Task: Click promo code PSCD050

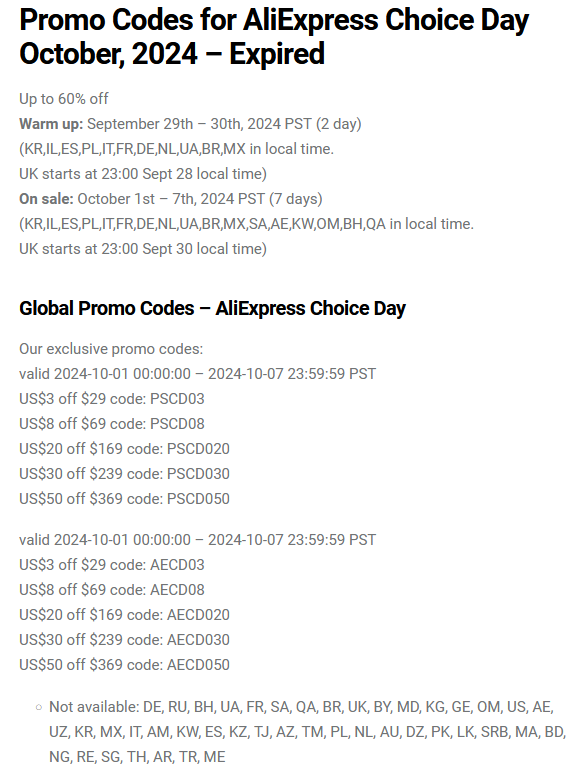Action: [x=198, y=499]
